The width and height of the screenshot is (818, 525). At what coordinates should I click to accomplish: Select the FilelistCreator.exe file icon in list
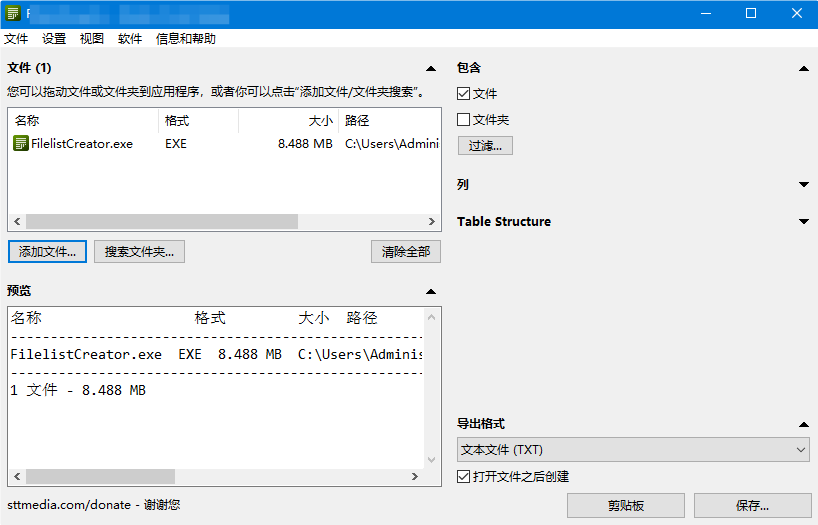pyautogui.click(x=21, y=143)
